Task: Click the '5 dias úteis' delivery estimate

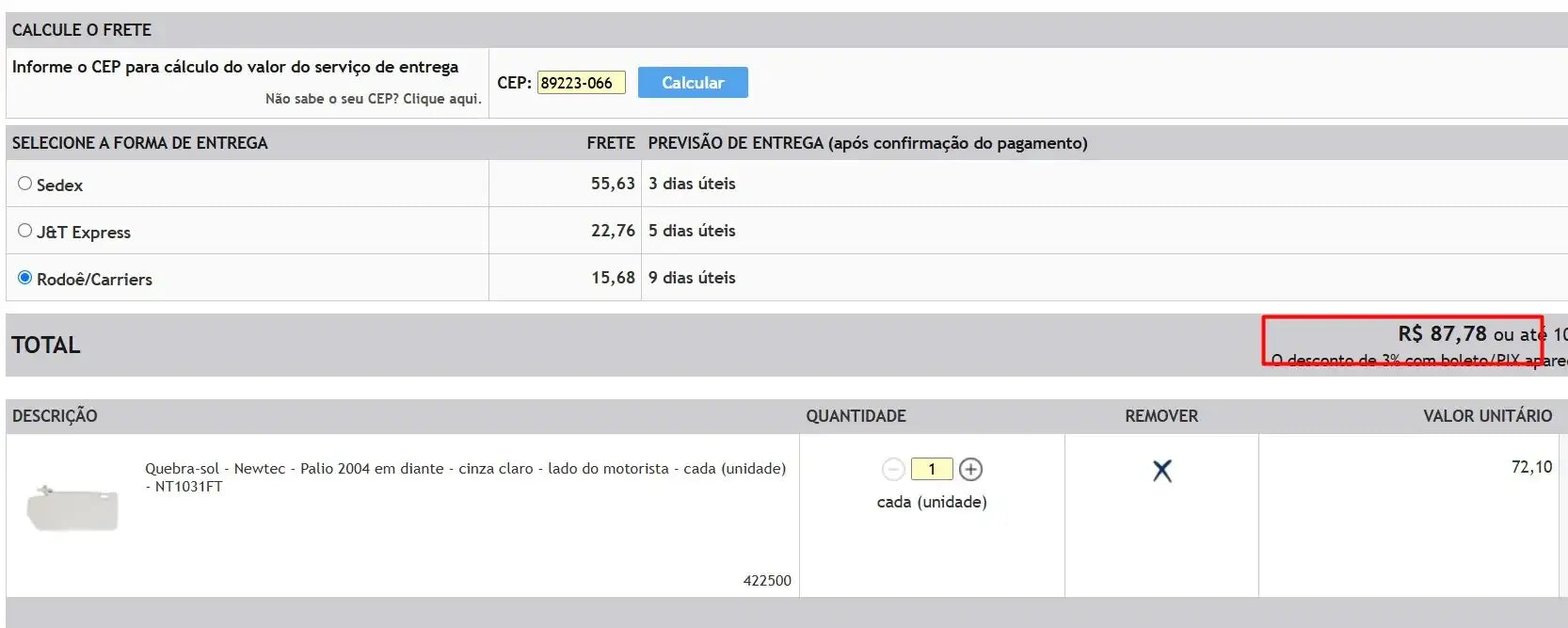Action: point(692,231)
